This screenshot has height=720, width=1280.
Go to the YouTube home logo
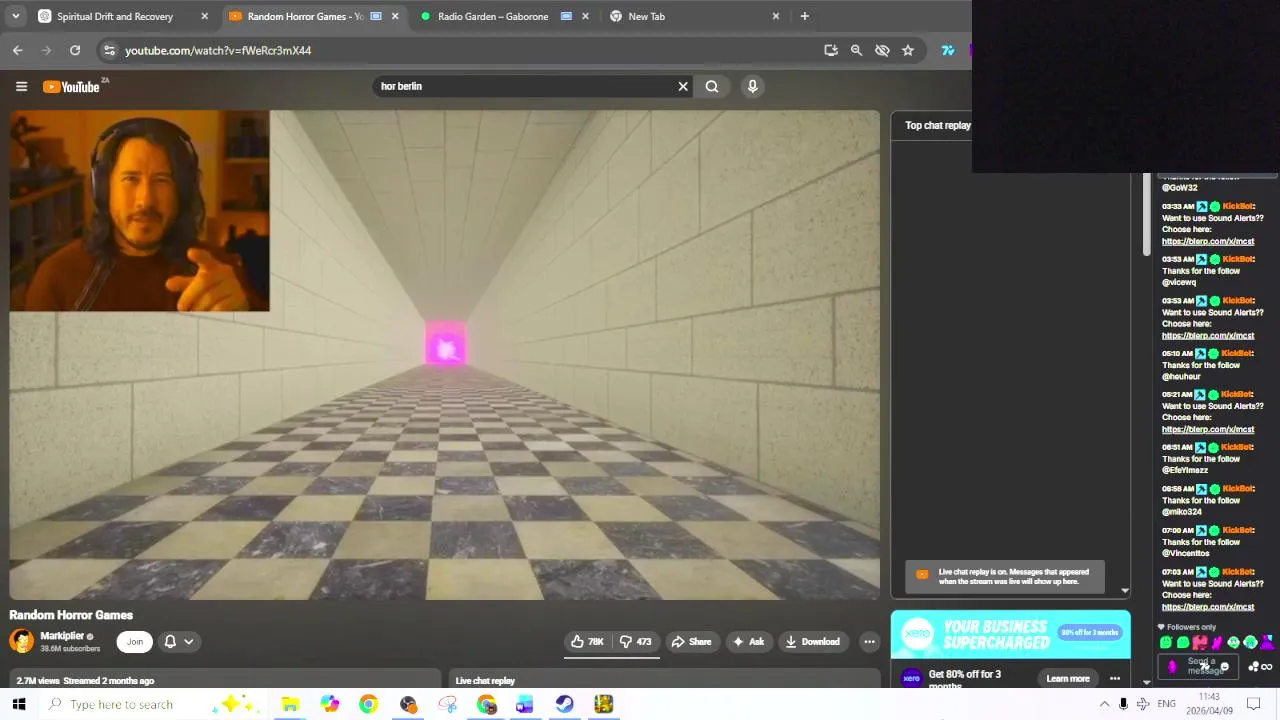click(x=71, y=86)
